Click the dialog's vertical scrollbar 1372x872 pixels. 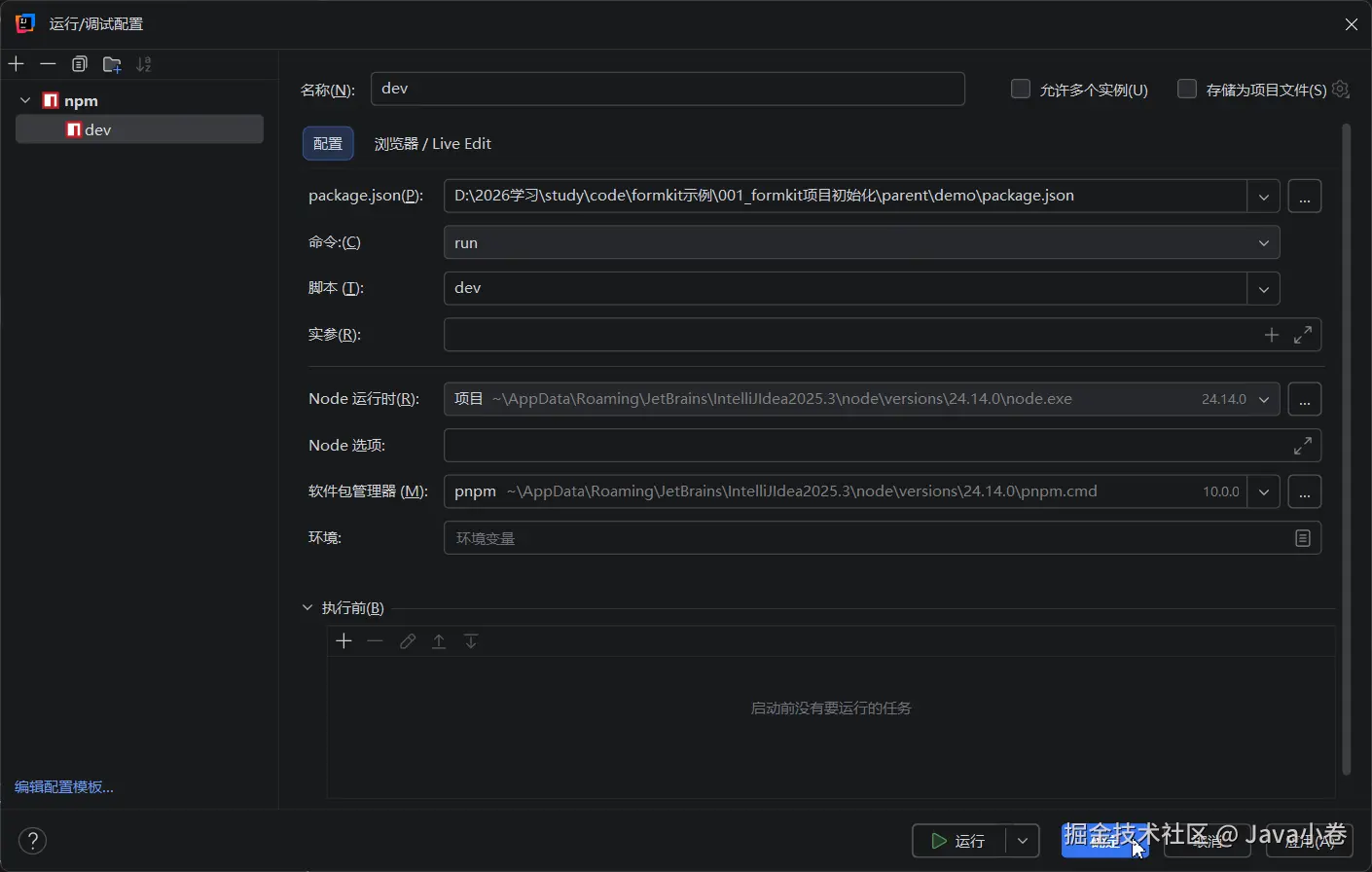1347,449
